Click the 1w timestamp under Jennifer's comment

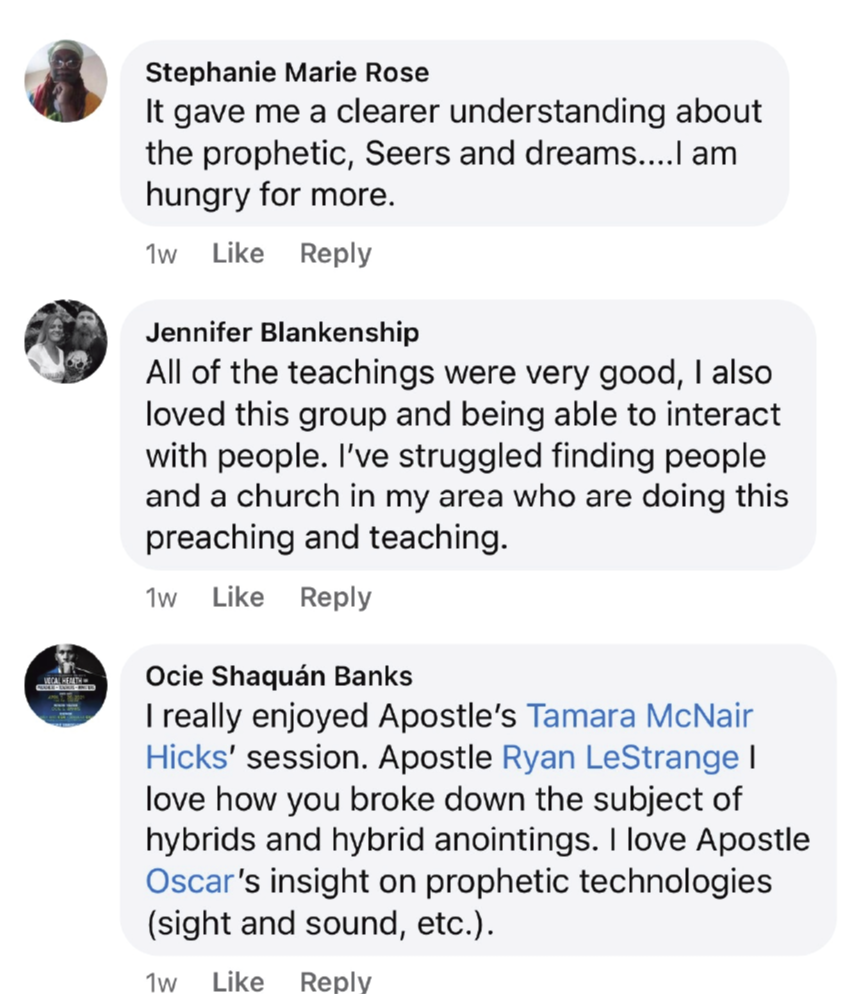coord(161,598)
